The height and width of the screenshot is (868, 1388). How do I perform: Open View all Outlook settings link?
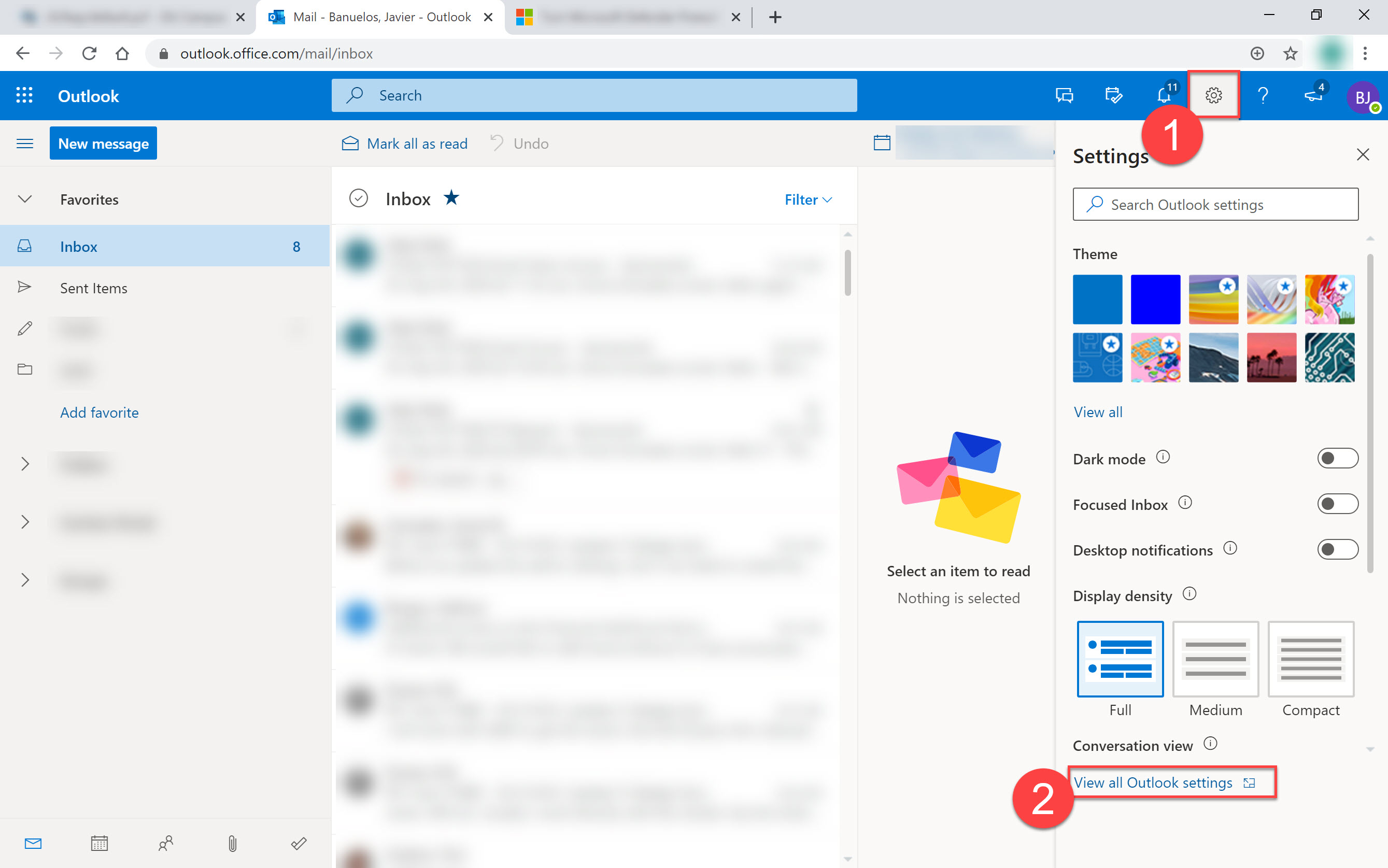click(x=1165, y=782)
